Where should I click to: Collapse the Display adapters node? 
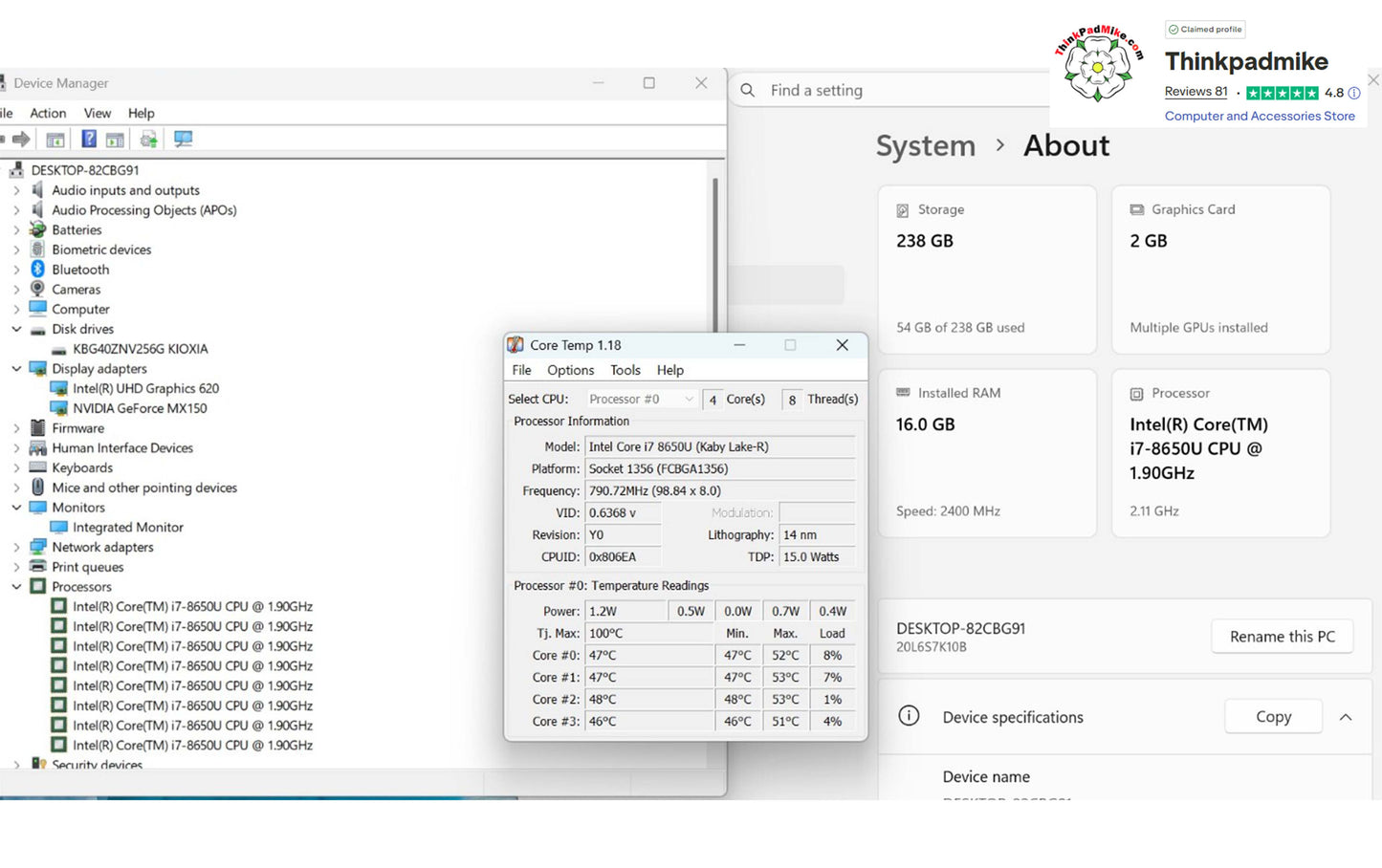coord(16,369)
